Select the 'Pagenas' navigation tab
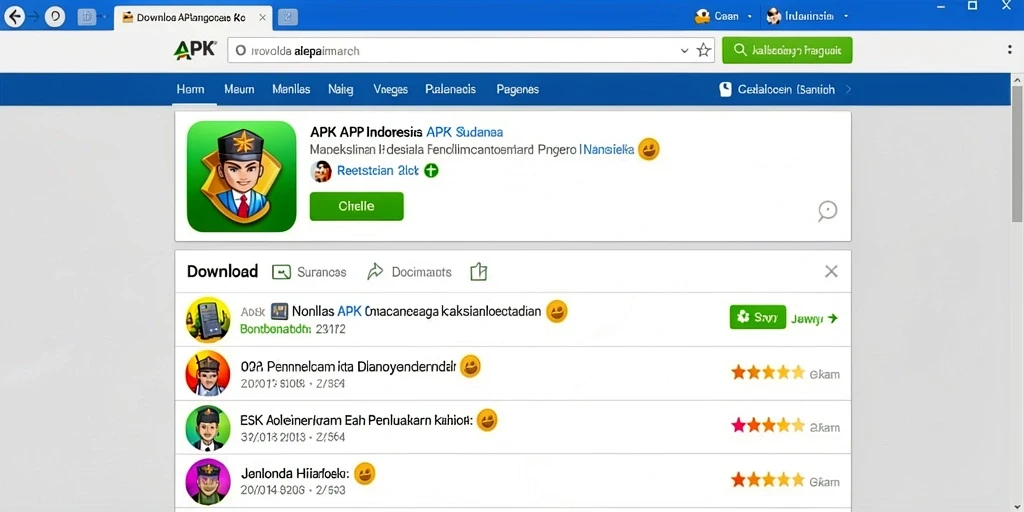The height and width of the screenshot is (512, 1024). point(517,89)
